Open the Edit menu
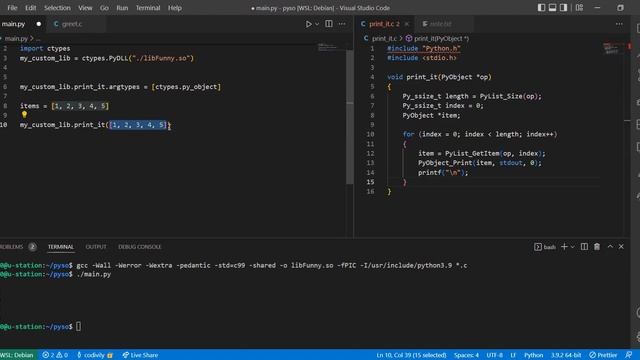This screenshot has height=360, width=640. [30, 8]
